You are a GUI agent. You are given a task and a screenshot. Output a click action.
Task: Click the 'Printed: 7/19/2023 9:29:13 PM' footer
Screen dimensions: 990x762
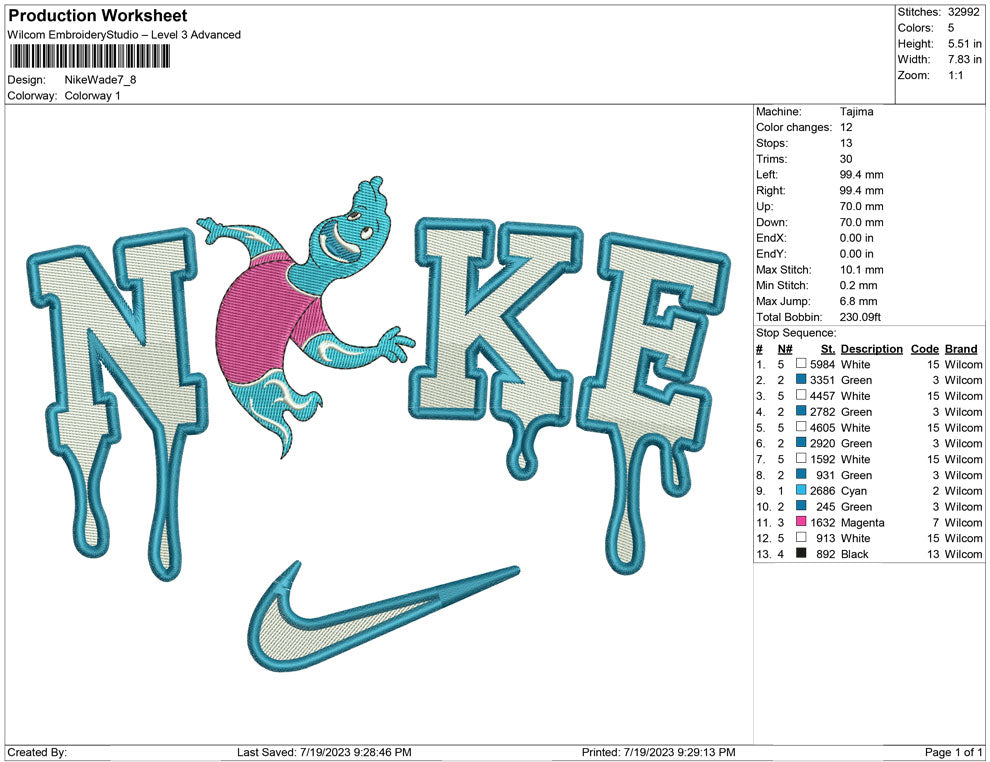pos(659,752)
